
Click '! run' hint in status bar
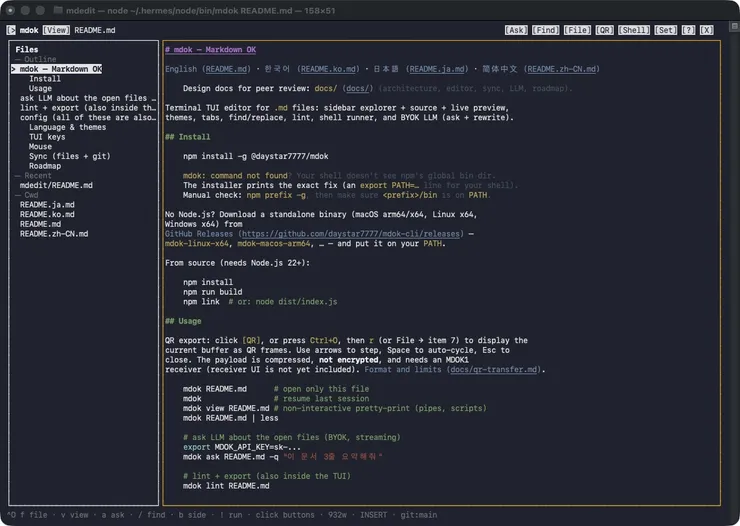tap(231, 515)
